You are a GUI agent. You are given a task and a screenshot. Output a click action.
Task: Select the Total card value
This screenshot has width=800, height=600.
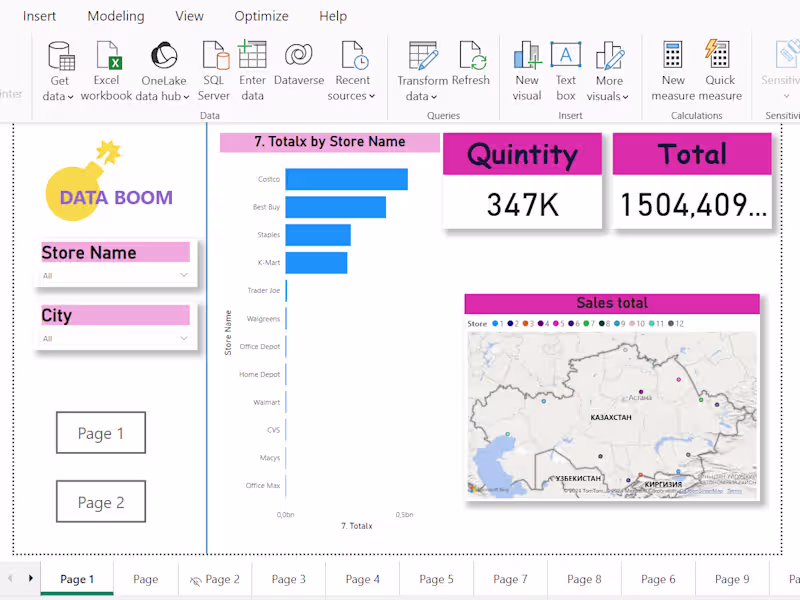[693, 205]
